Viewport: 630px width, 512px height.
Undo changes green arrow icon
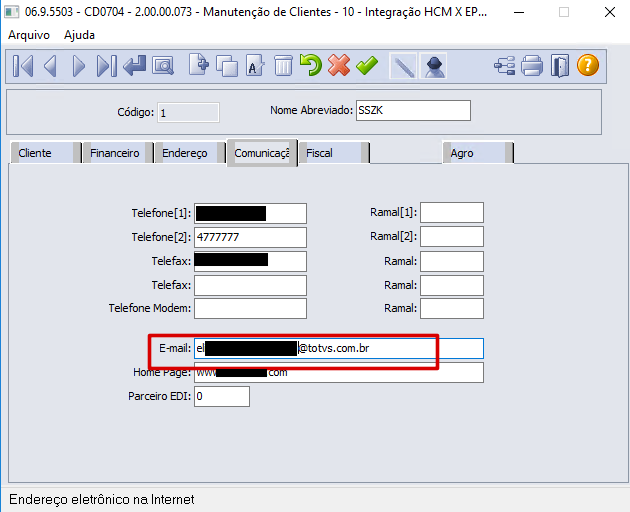click(x=311, y=65)
